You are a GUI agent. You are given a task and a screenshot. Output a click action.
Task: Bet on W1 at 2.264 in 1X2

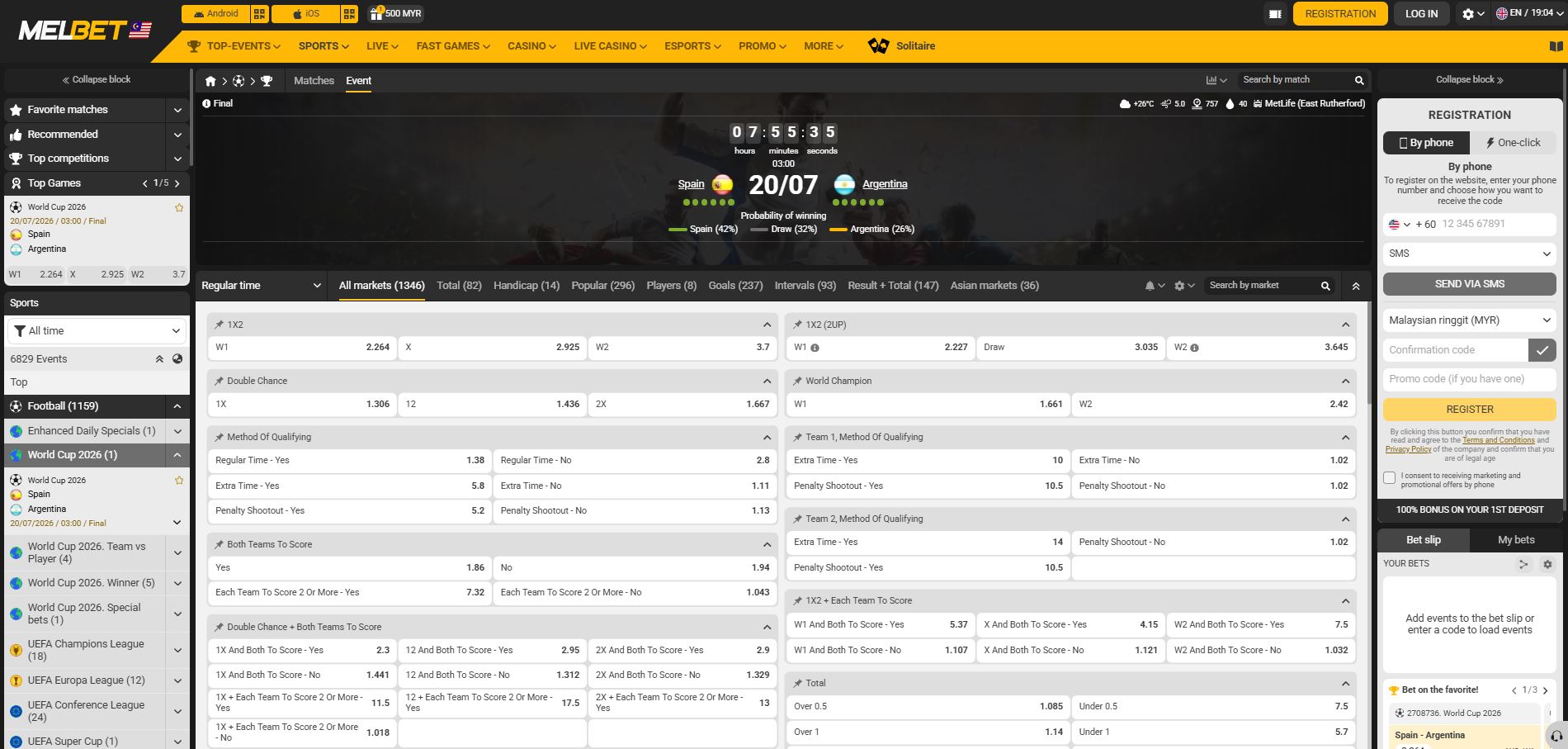302,348
